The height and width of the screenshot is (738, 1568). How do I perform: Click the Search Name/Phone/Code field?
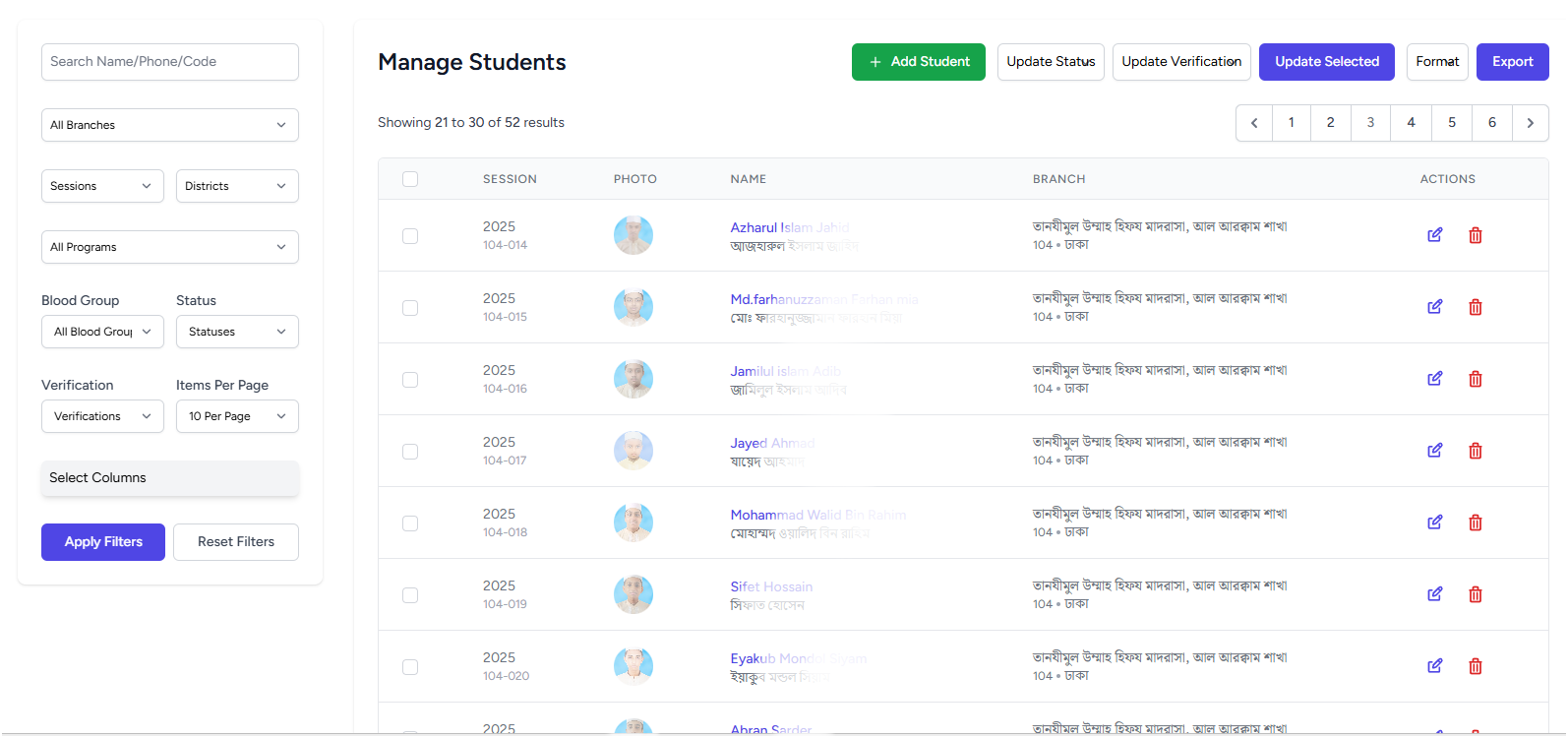point(169,62)
